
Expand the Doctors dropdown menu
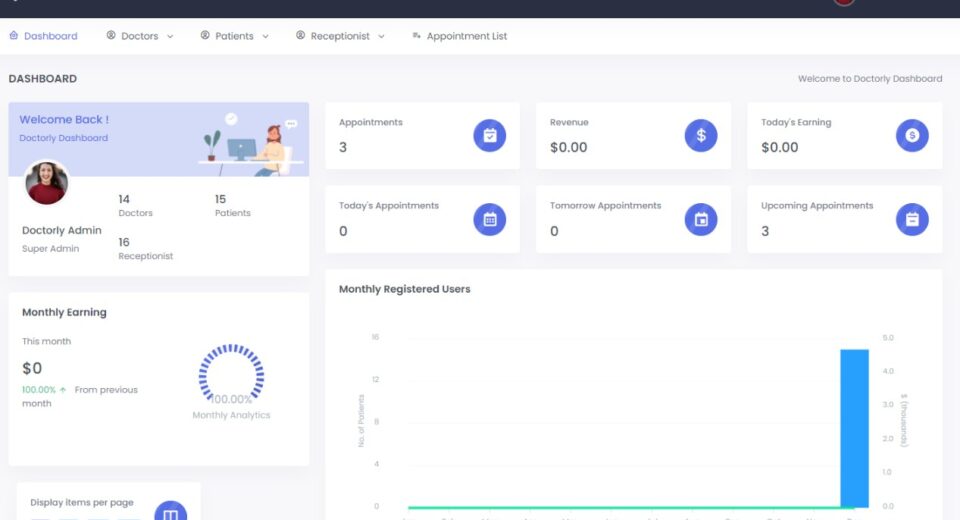[140, 36]
